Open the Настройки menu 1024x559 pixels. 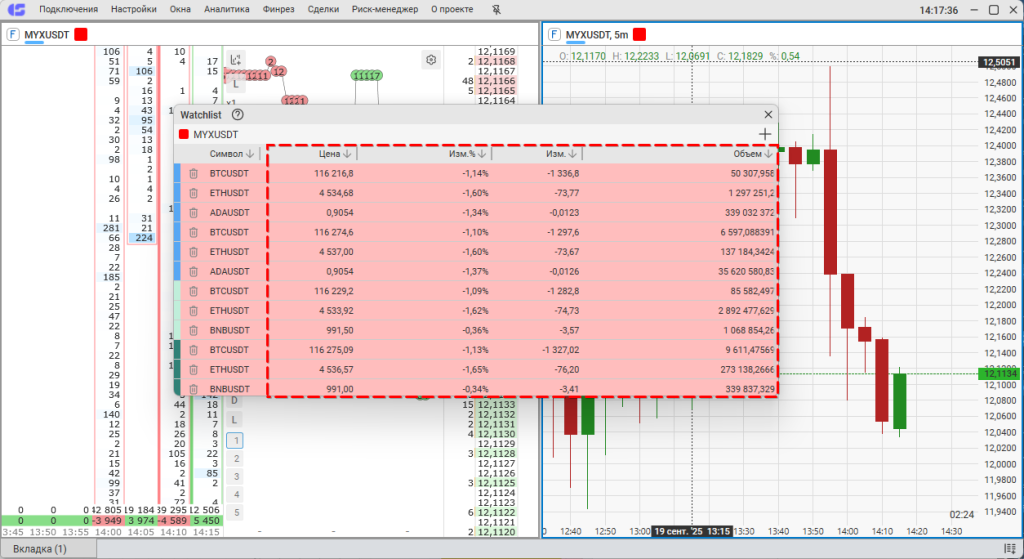(x=134, y=10)
